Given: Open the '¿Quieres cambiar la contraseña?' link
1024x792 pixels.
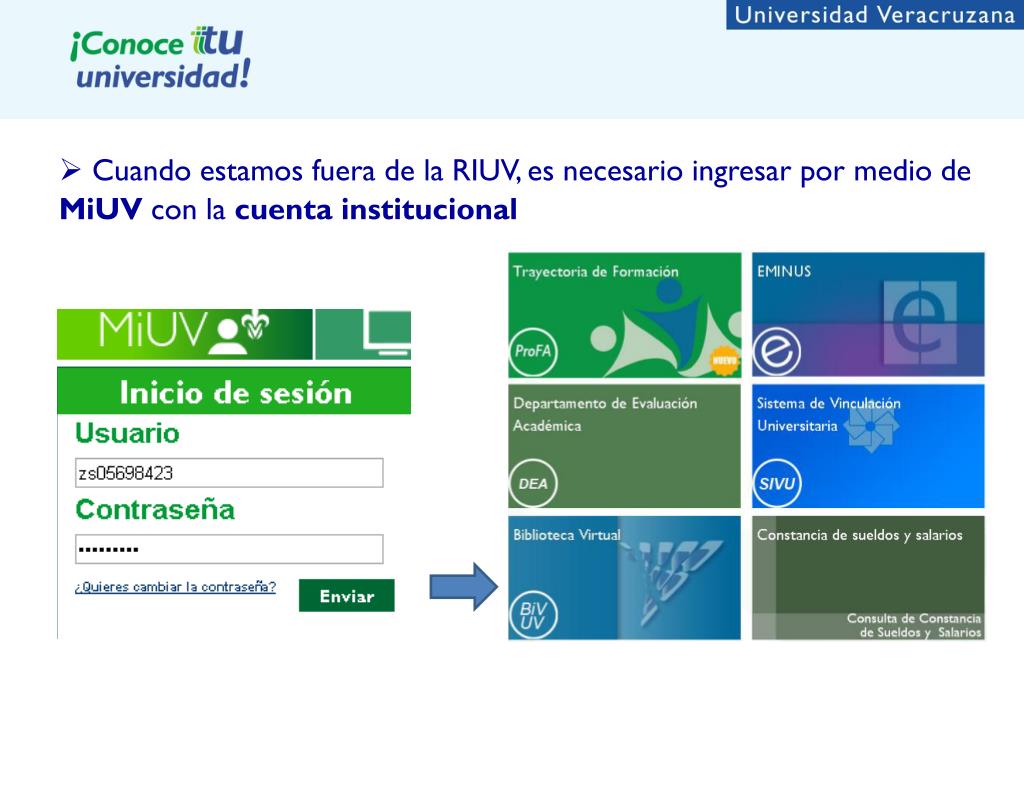Looking at the screenshot, I should tap(175, 587).
